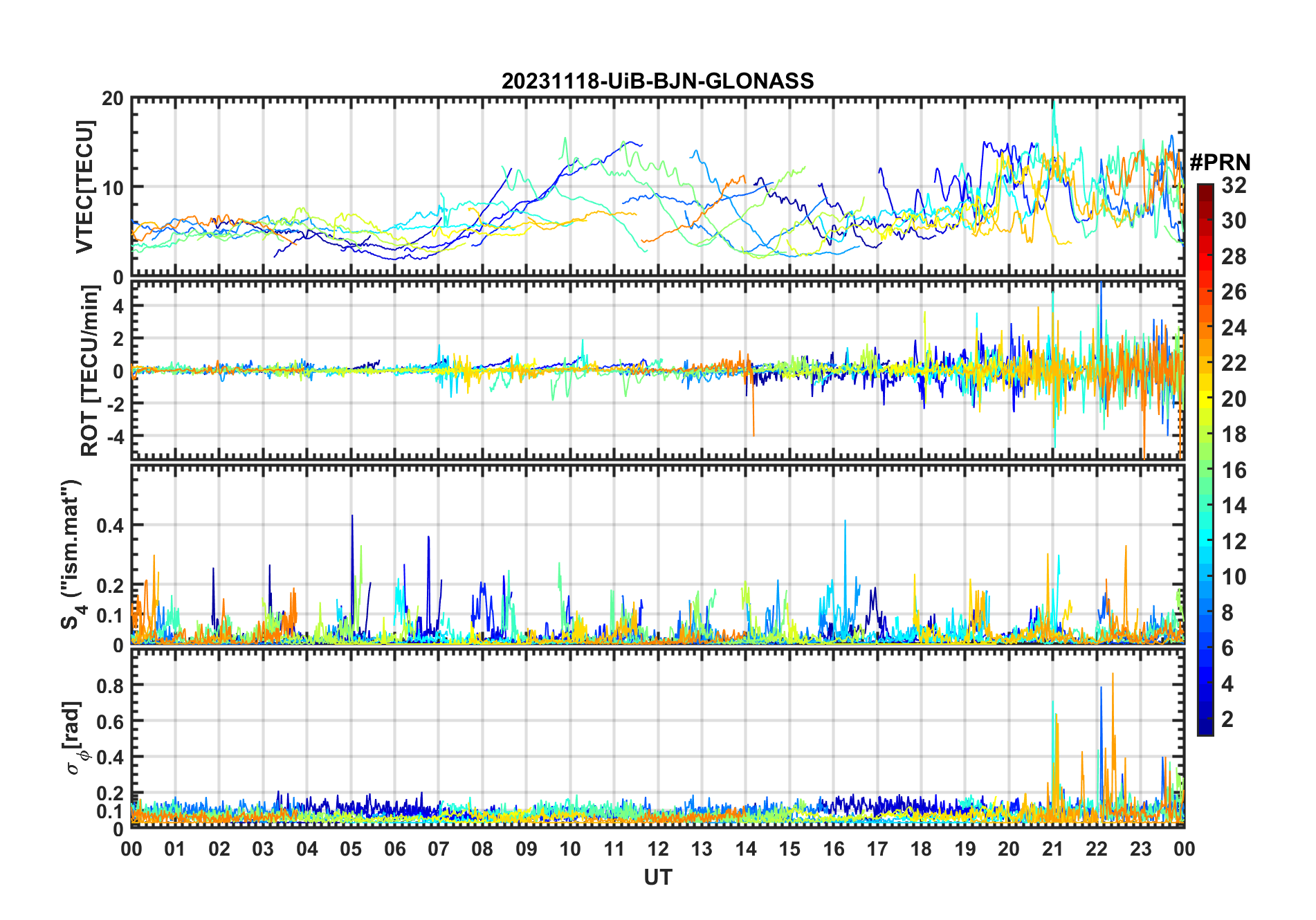Select sigma-phi axis tick label 0.8

110,686
